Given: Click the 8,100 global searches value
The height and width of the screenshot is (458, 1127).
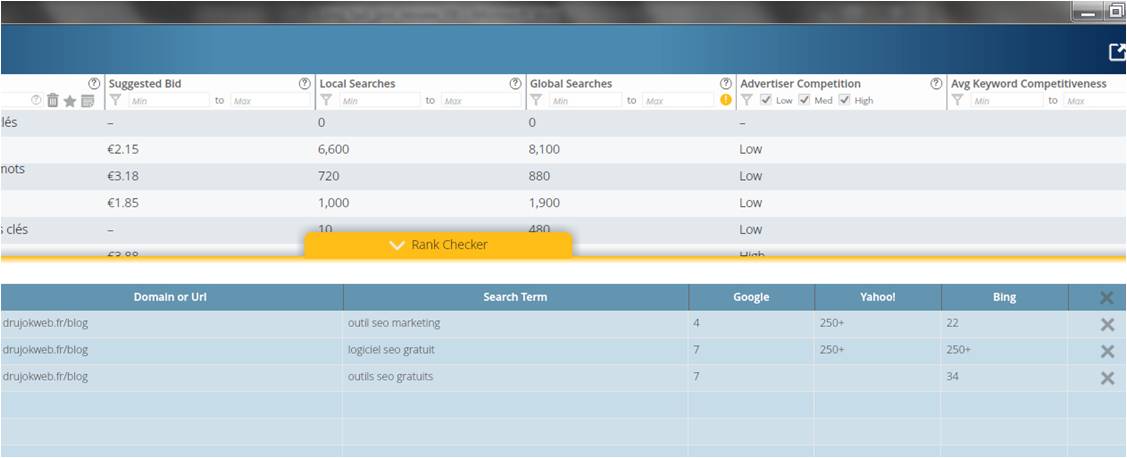Looking at the screenshot, I should 544,150.
